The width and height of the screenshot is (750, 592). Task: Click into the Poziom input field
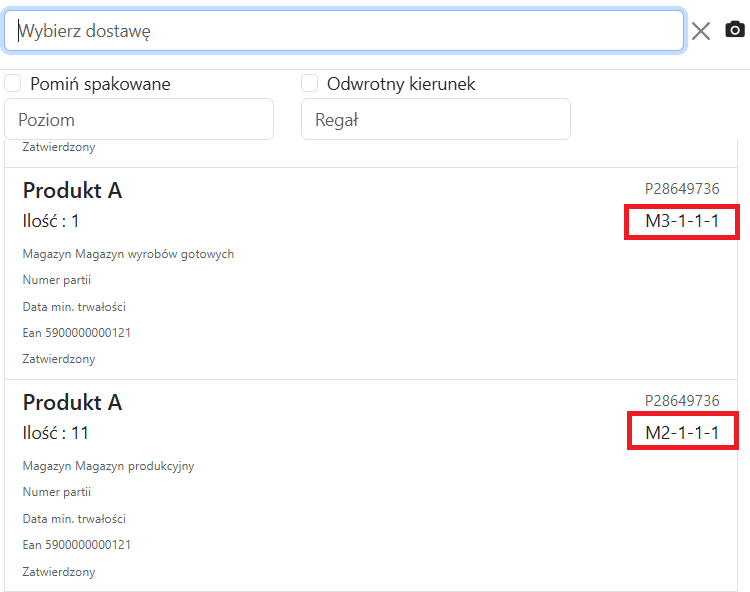(x=139, y=119)
